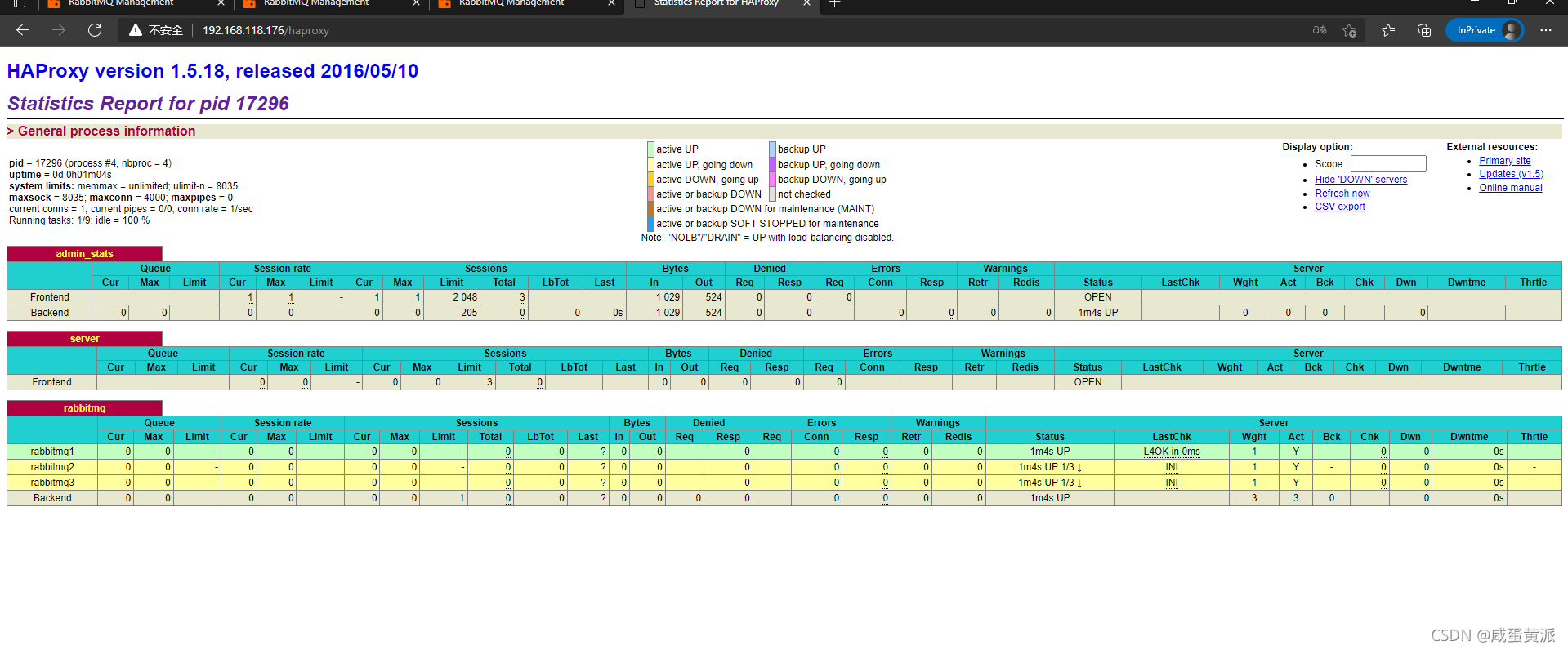The height and width of the screenshot is (650, 1568).
Task: Click the Backend label in admin_stats table
Action: (x=50, y=313)
